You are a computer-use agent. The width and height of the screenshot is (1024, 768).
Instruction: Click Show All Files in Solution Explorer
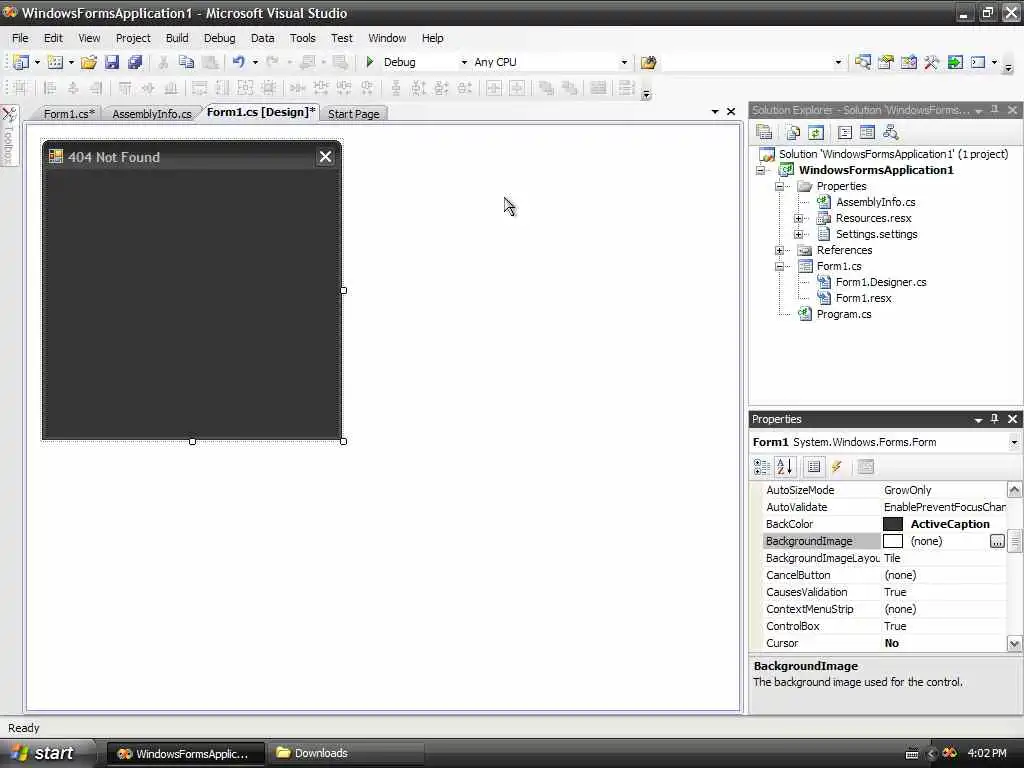pos(793,133)
